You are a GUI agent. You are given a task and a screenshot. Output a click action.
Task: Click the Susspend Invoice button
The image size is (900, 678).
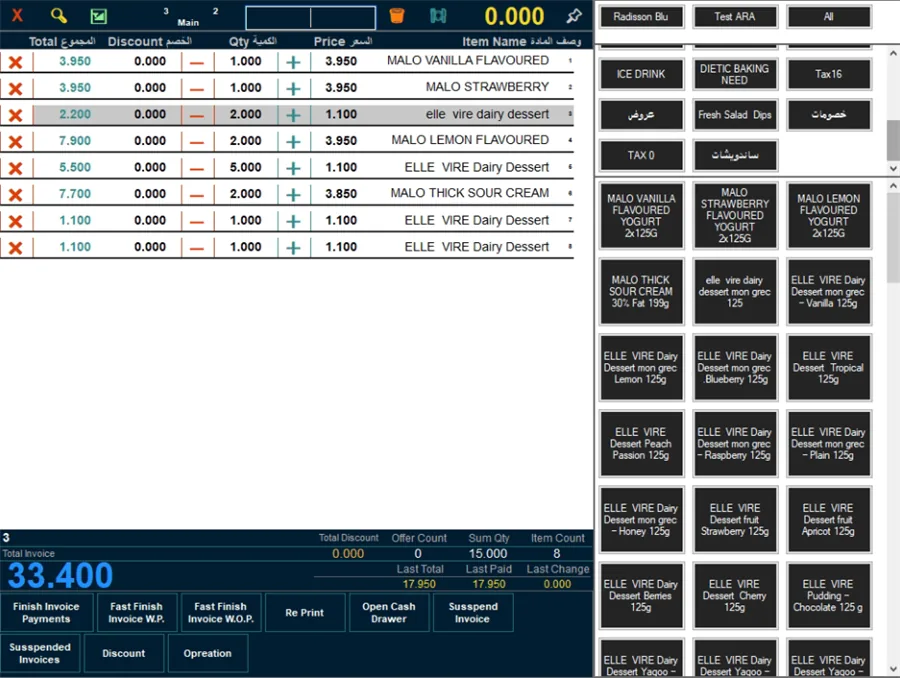[473, 613]
